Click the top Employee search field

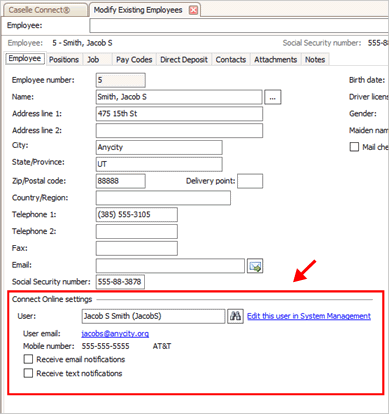[x=239, y=25]
